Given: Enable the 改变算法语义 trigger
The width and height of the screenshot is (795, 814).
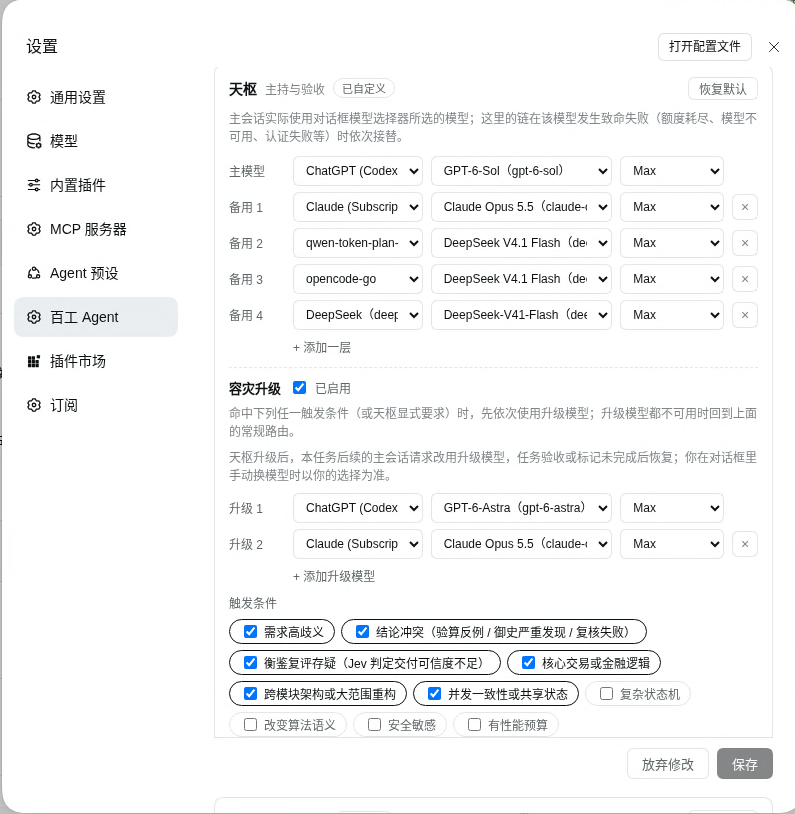Looking at the screenshot, I should [250, 725].
